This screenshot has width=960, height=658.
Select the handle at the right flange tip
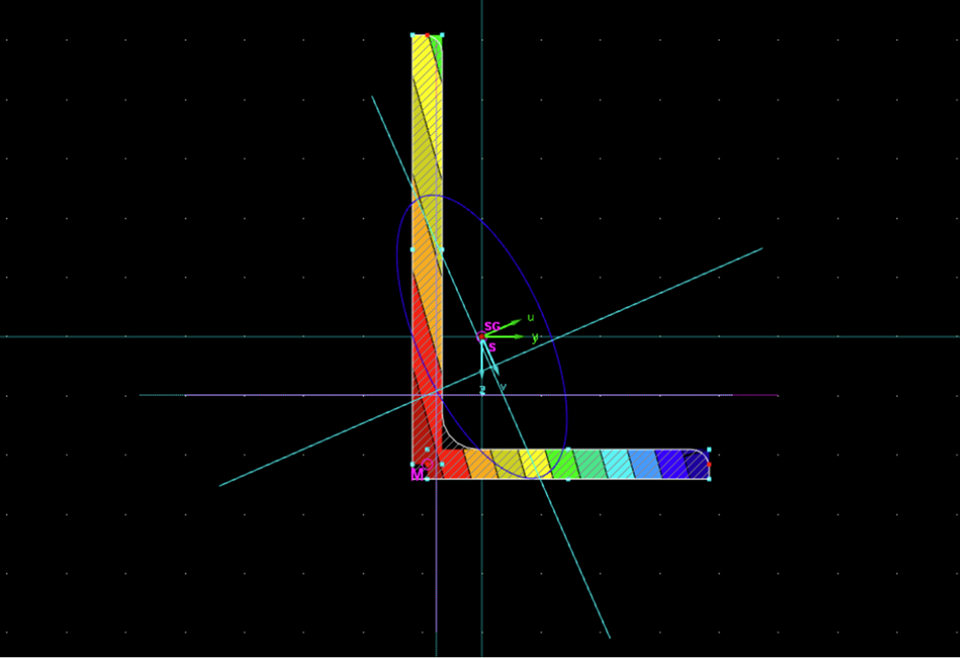coord(707,450)
